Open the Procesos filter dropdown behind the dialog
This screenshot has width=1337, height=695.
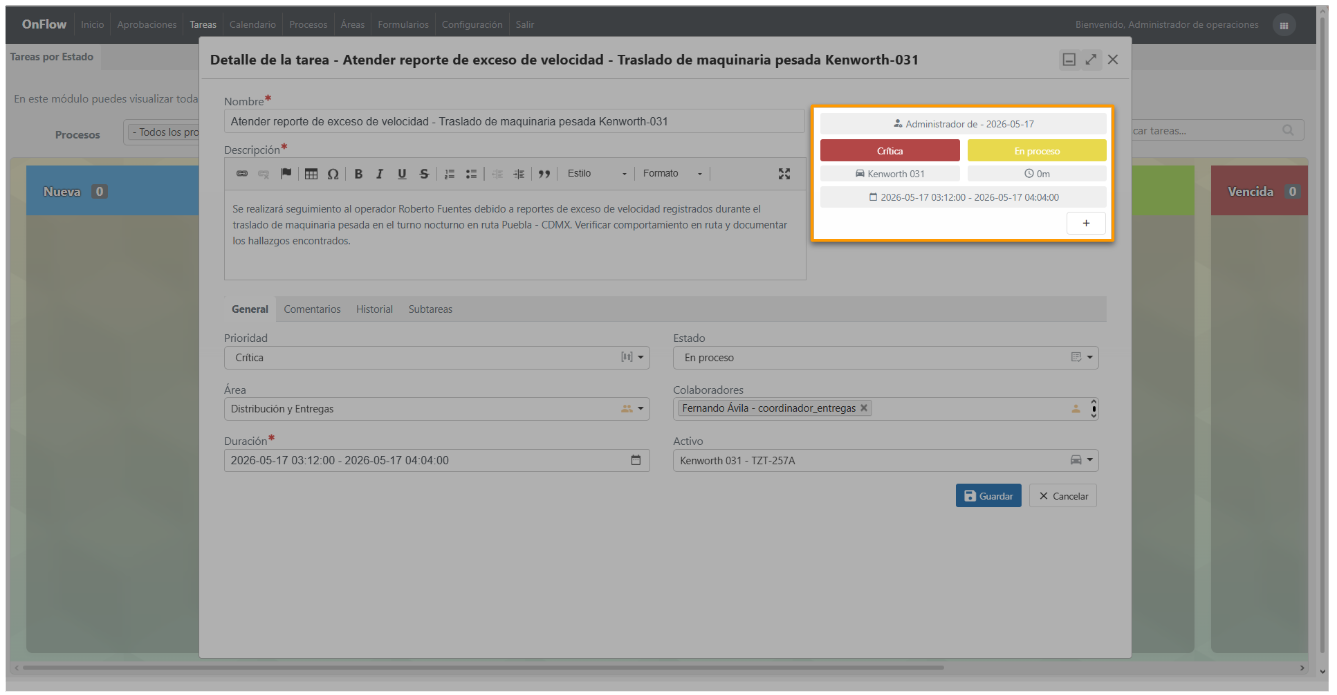coord(160,133)
